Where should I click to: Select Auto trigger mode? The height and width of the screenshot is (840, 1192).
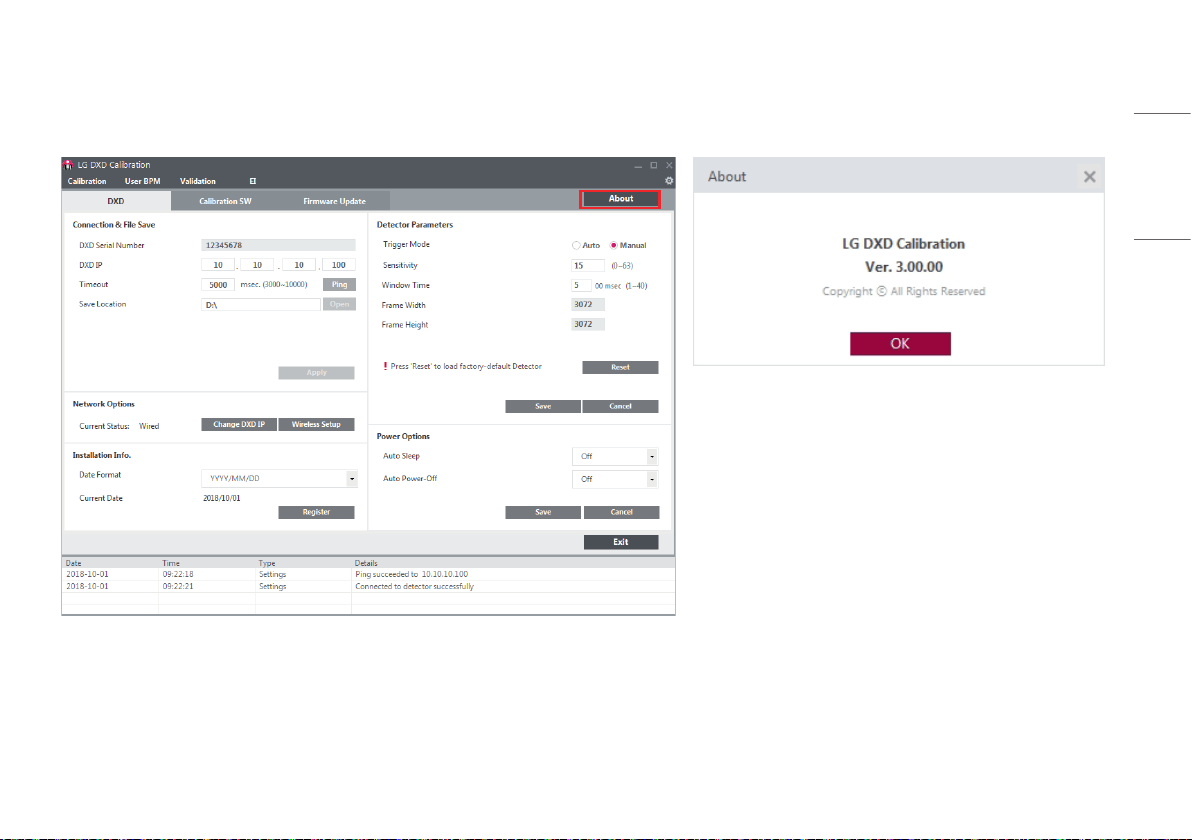coord(576,246)
